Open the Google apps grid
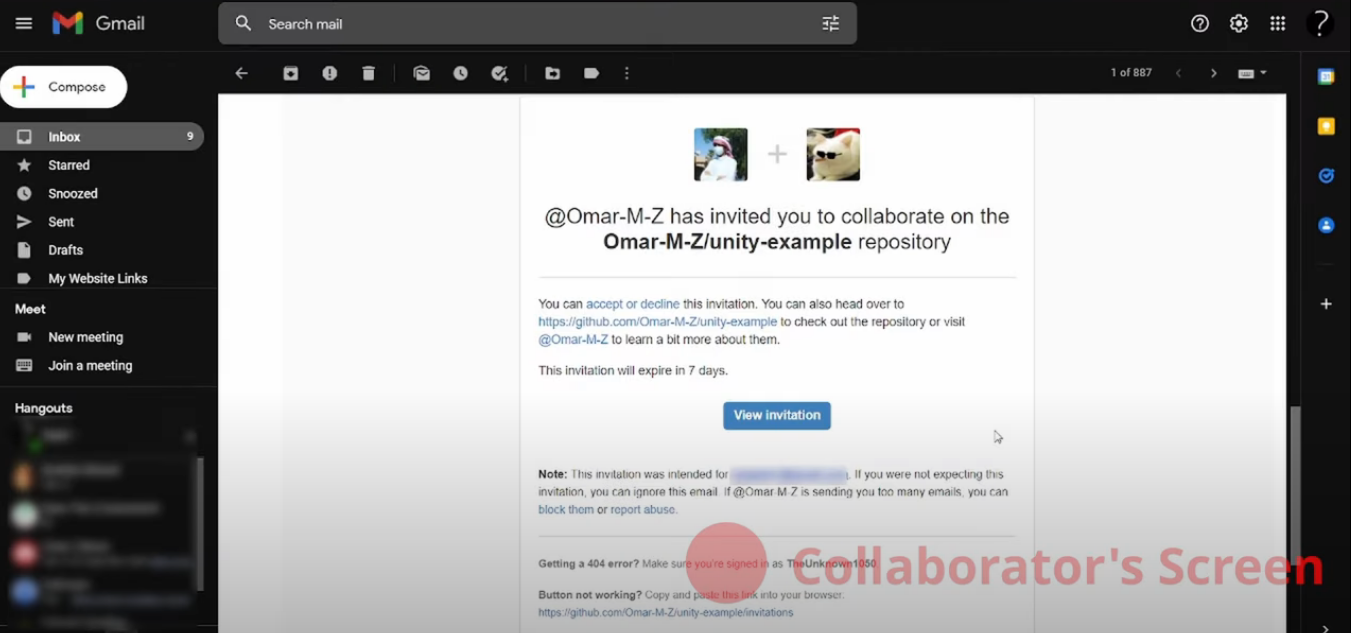The image size is (1351, 633). (x=1277, y=23)
